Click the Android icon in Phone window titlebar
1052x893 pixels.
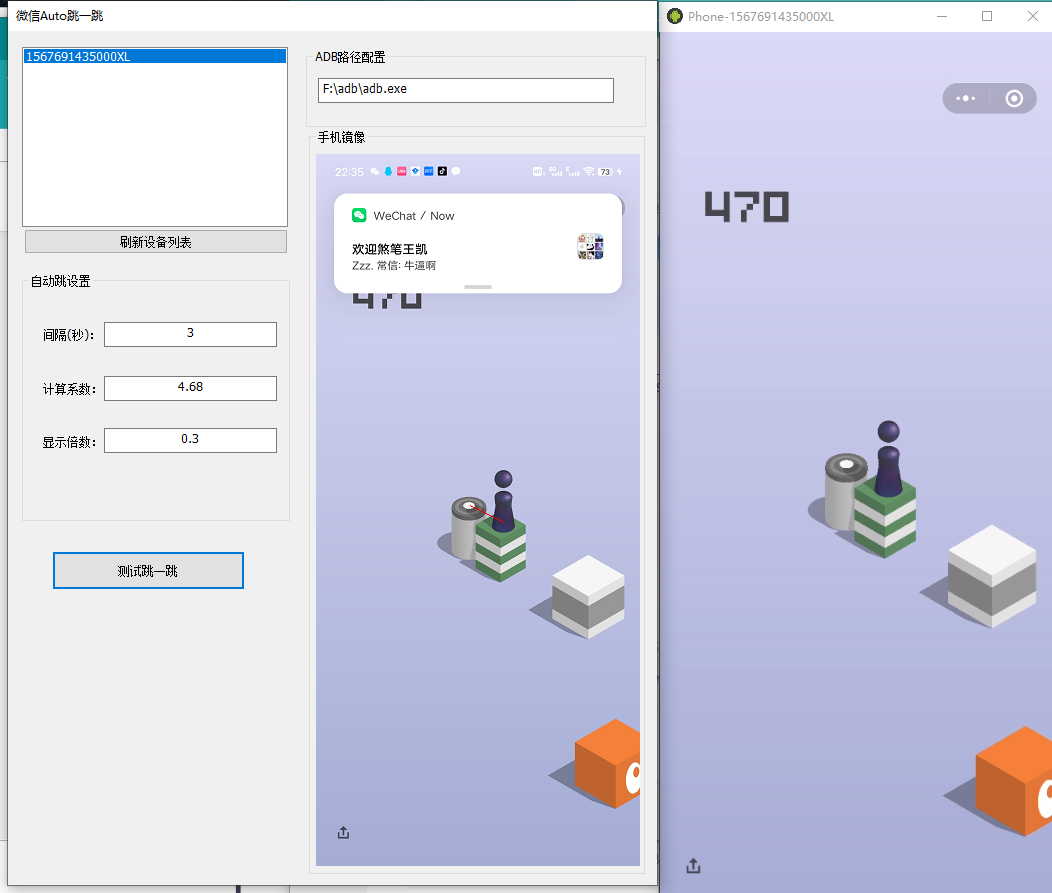click(x=675, y=16)
